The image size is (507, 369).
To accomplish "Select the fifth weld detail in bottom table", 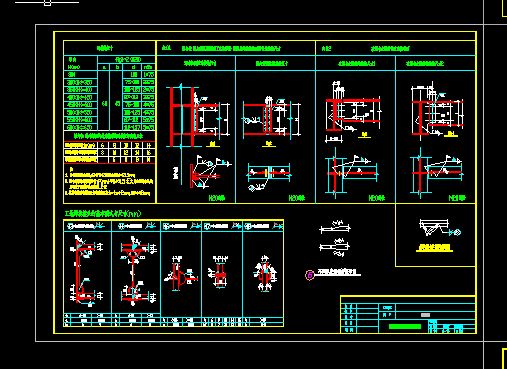I will click(265, 273).
